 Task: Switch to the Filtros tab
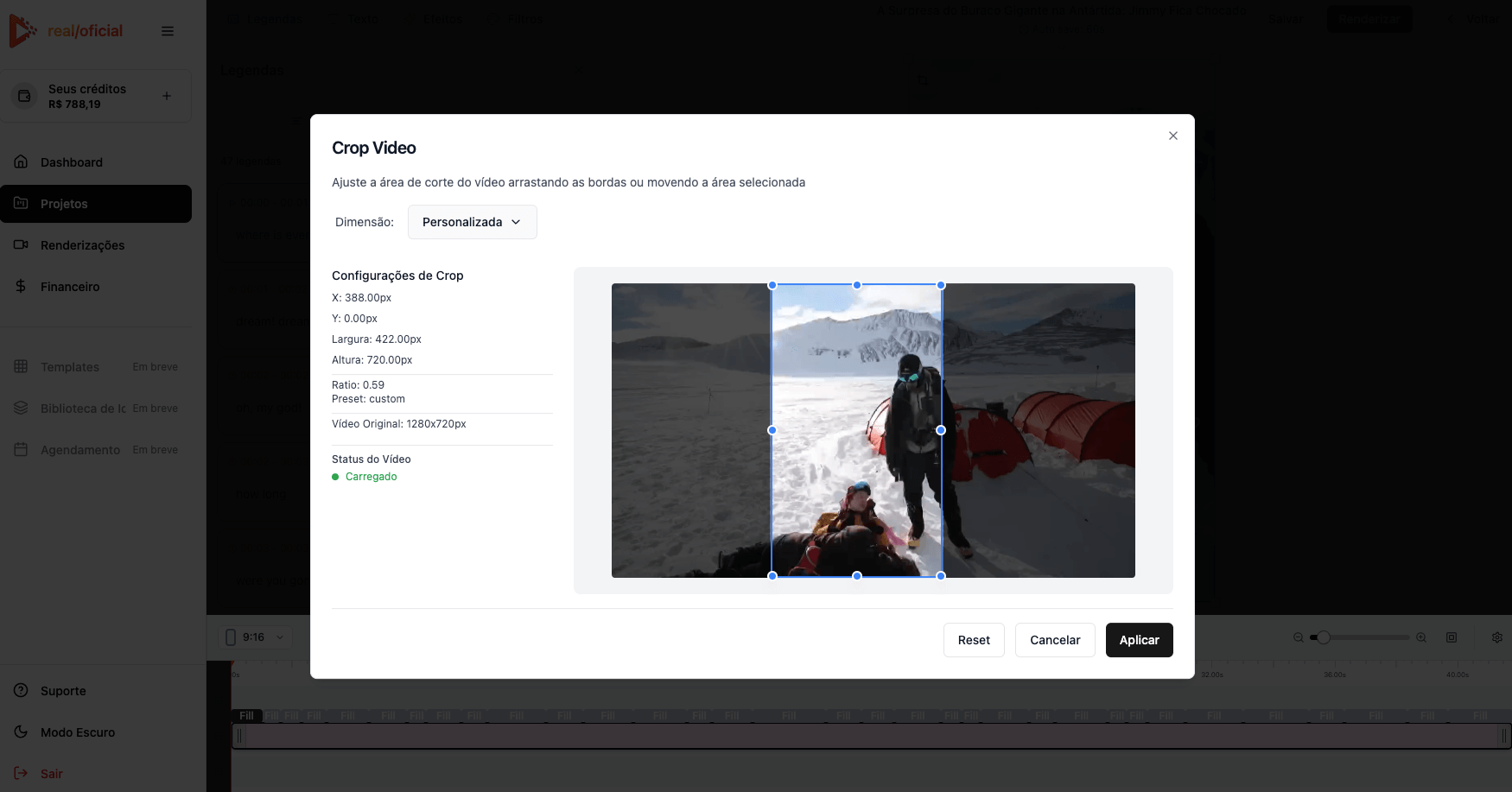[x=517, y=19]
